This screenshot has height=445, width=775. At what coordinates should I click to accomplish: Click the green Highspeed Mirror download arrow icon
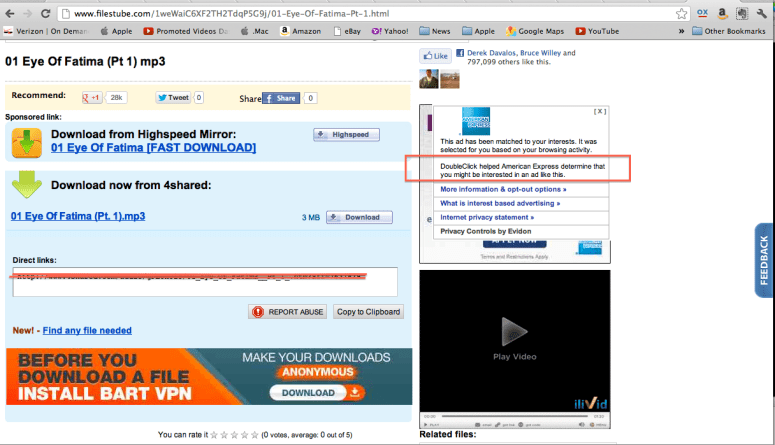click(x=26, y=143)
